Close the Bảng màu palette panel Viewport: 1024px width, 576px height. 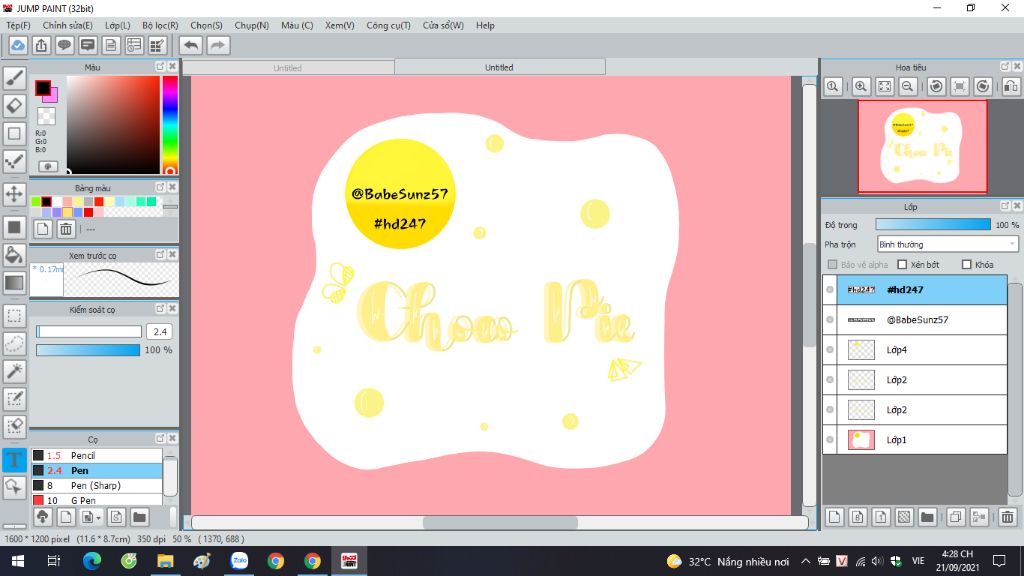[x=172, y=187]
